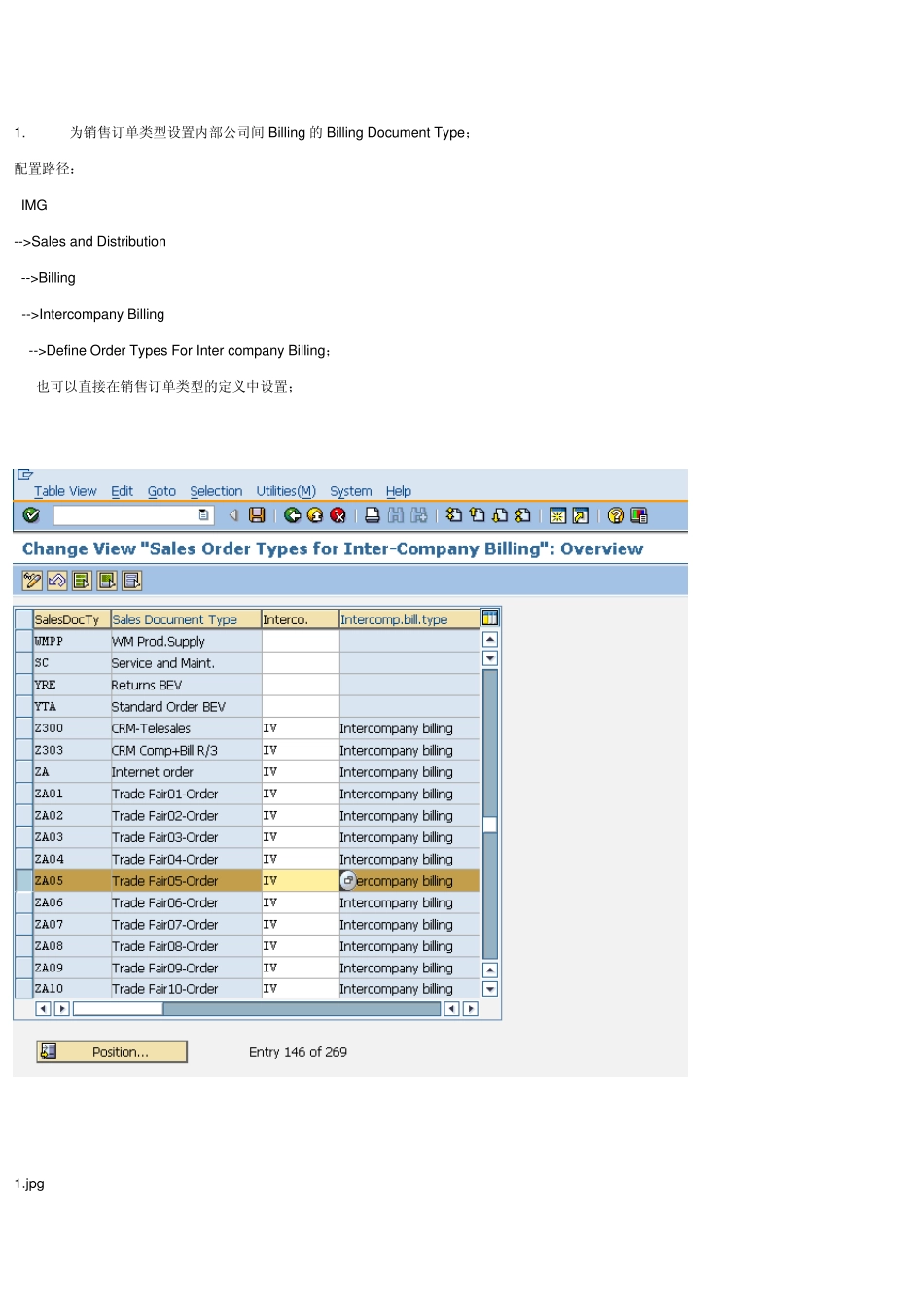
Task: Click the horizontal scrollbar thumb
Action: click(118, 1009)
